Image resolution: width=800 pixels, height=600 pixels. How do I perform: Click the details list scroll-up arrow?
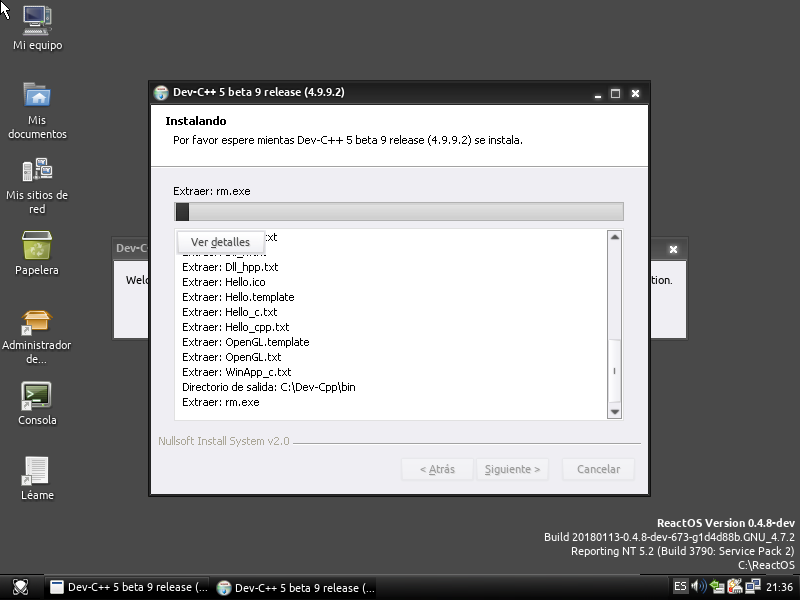coord(615,237)
